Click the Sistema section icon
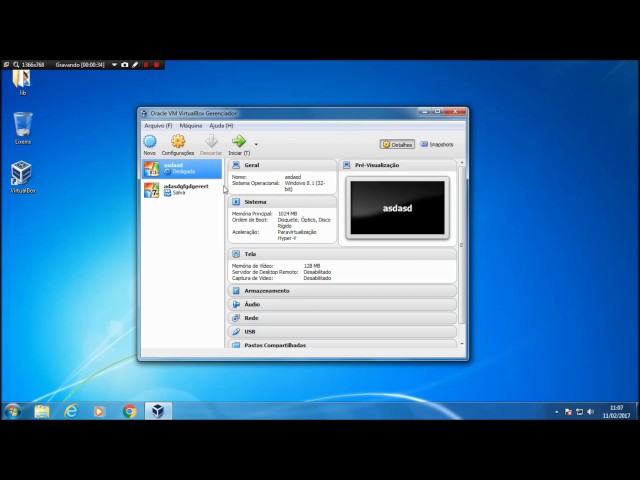 coord(236,202)
